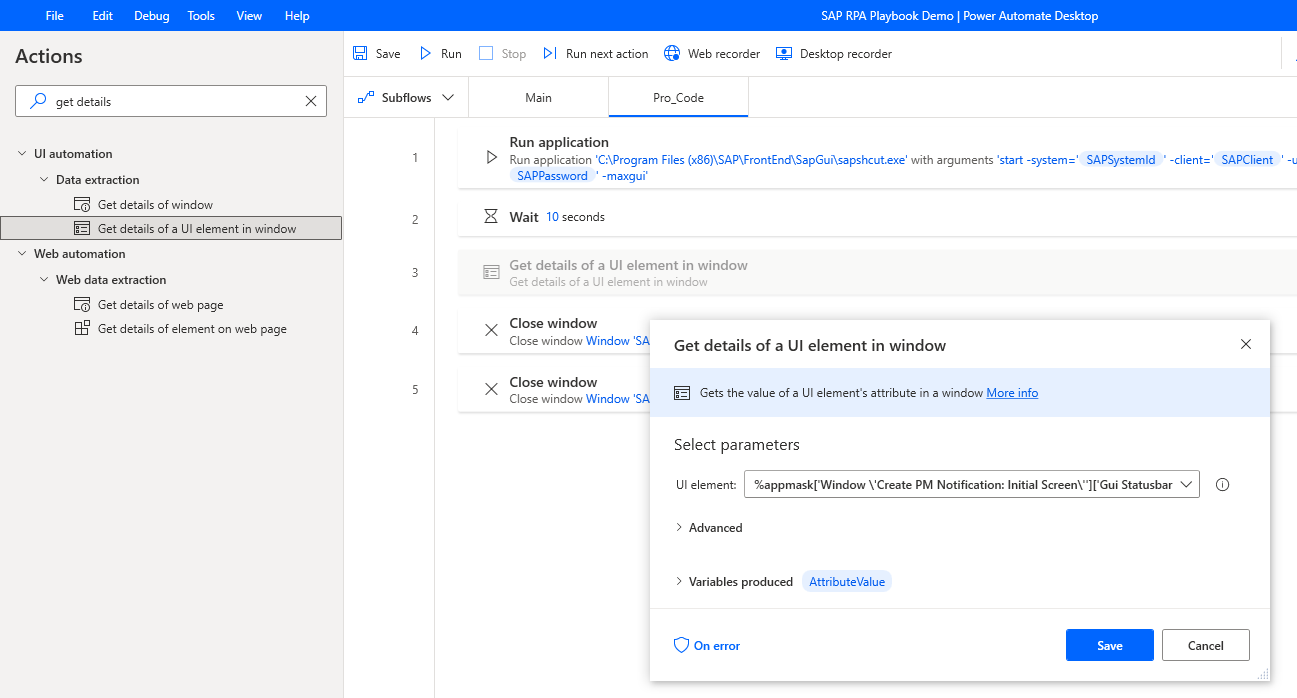Viewport: 1297px width, 698px height.
Task: Open the File menu
Action: tap(54, 16)
